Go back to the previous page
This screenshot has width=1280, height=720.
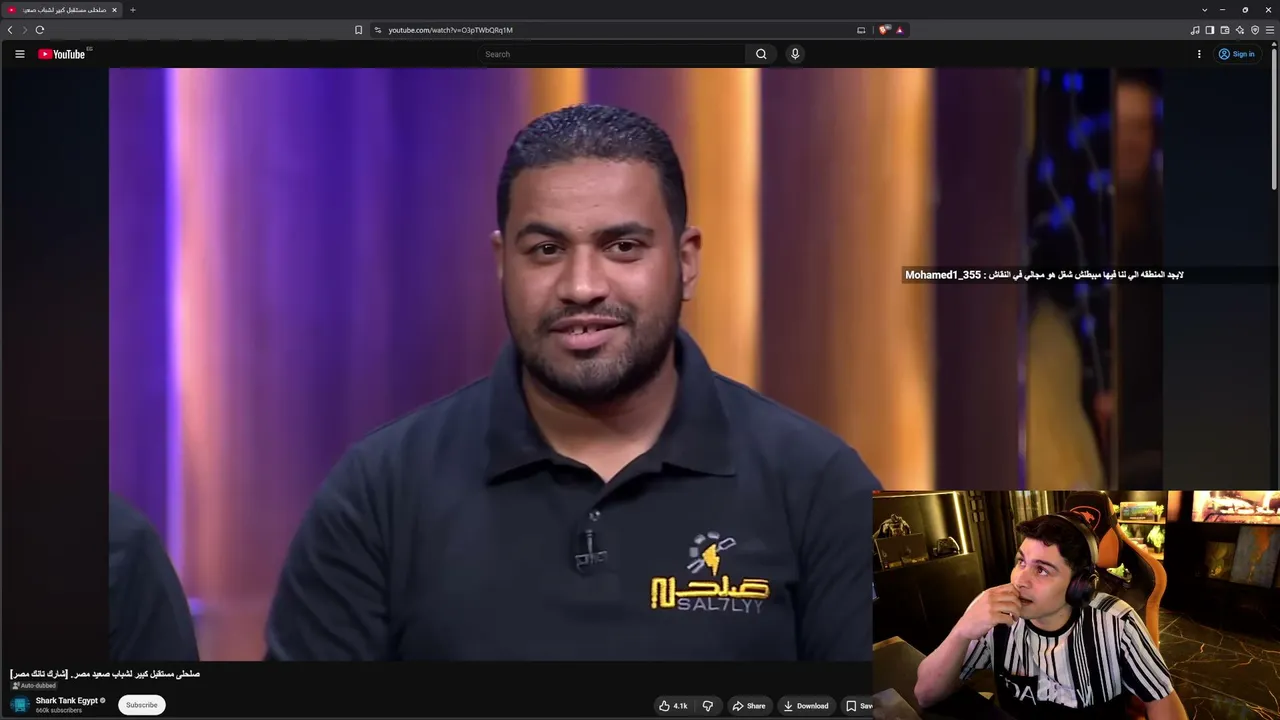[x=10, y=30]
